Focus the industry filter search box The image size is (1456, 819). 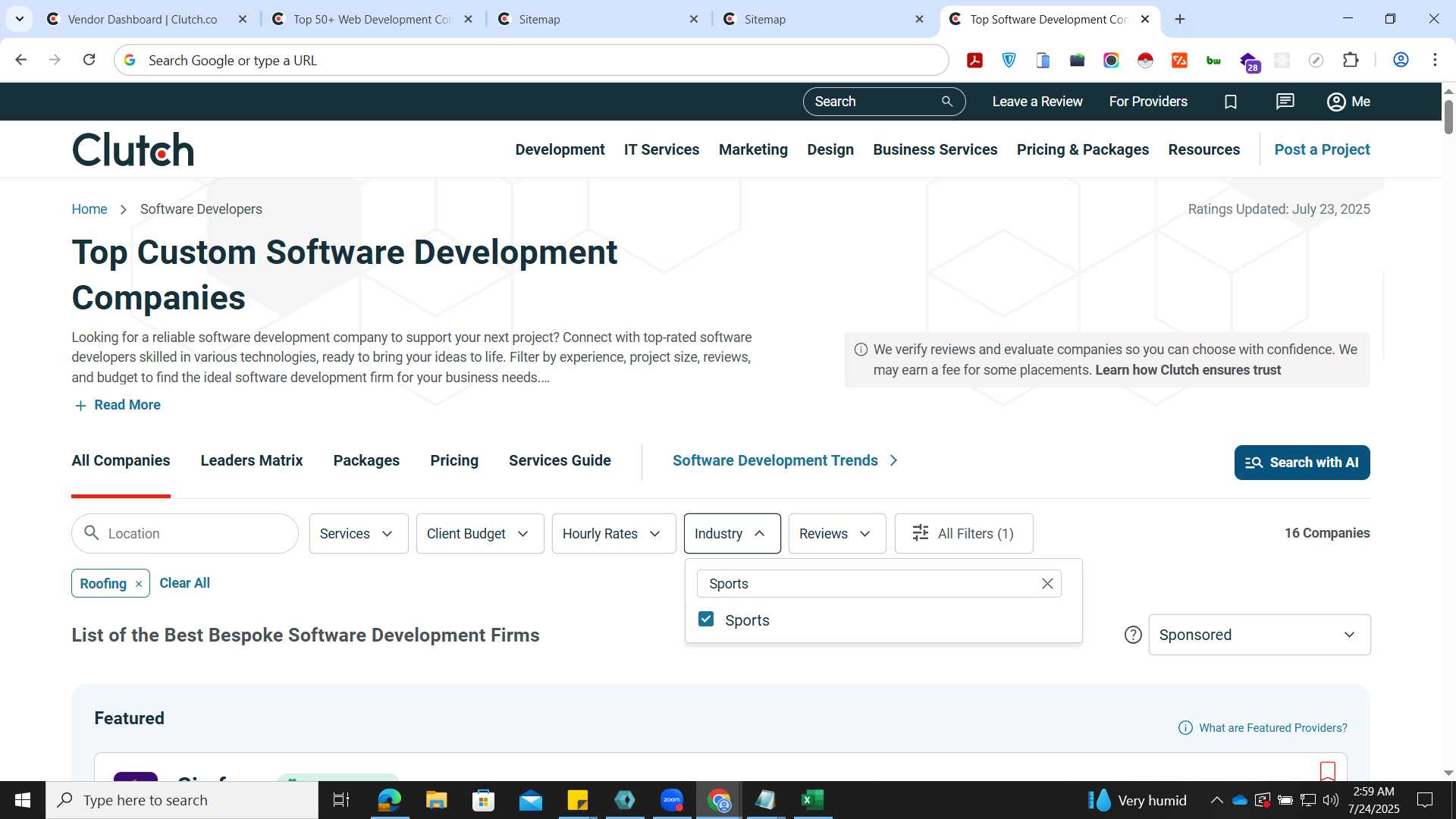click(x=879, y=583)
